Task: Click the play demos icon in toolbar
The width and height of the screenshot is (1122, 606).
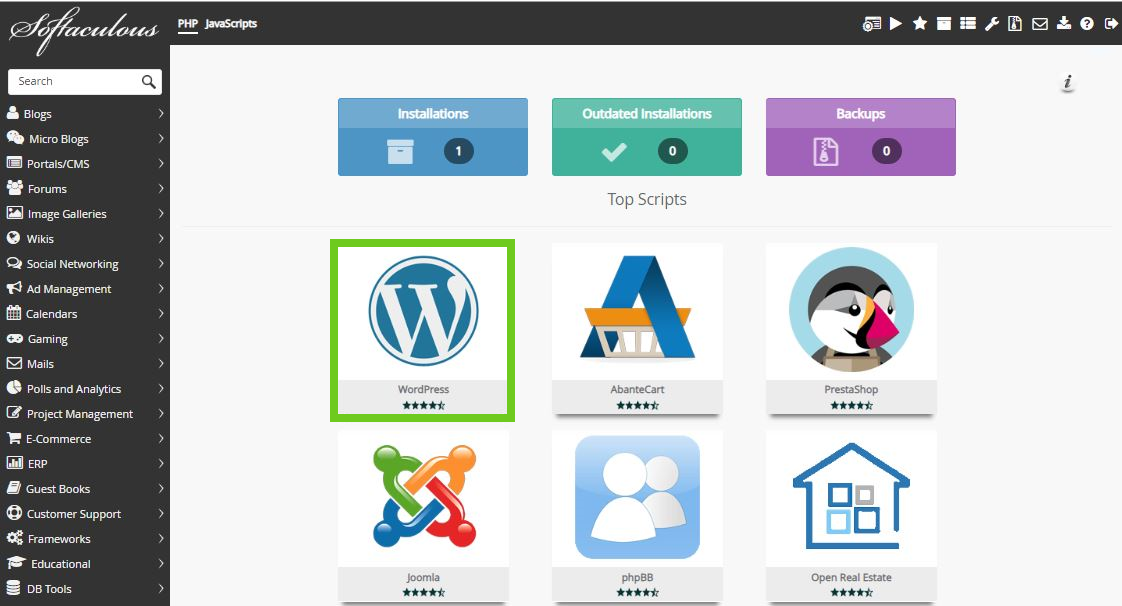Action: (x=896, y=24)
